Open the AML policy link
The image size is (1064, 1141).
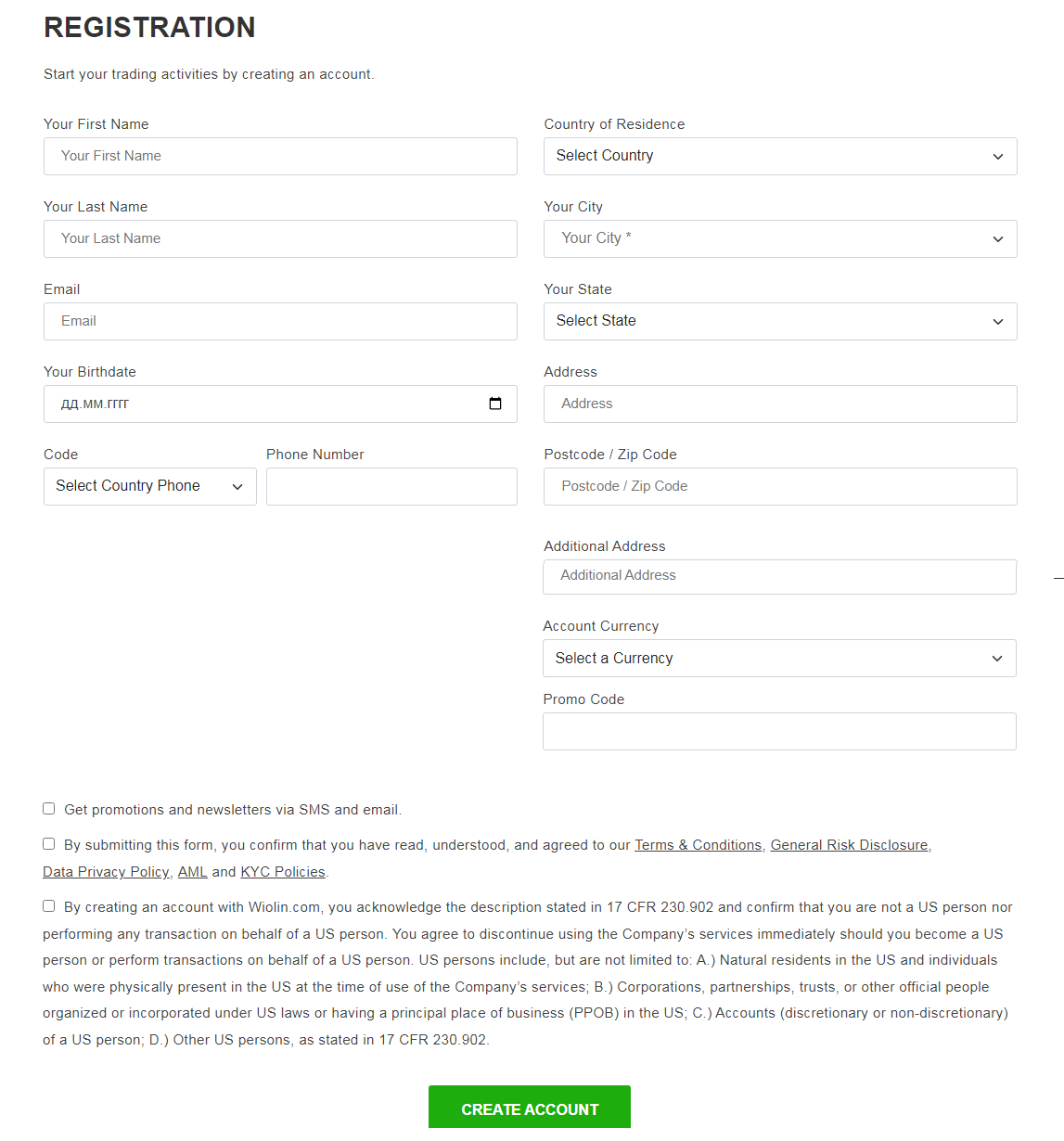[193, 872]
